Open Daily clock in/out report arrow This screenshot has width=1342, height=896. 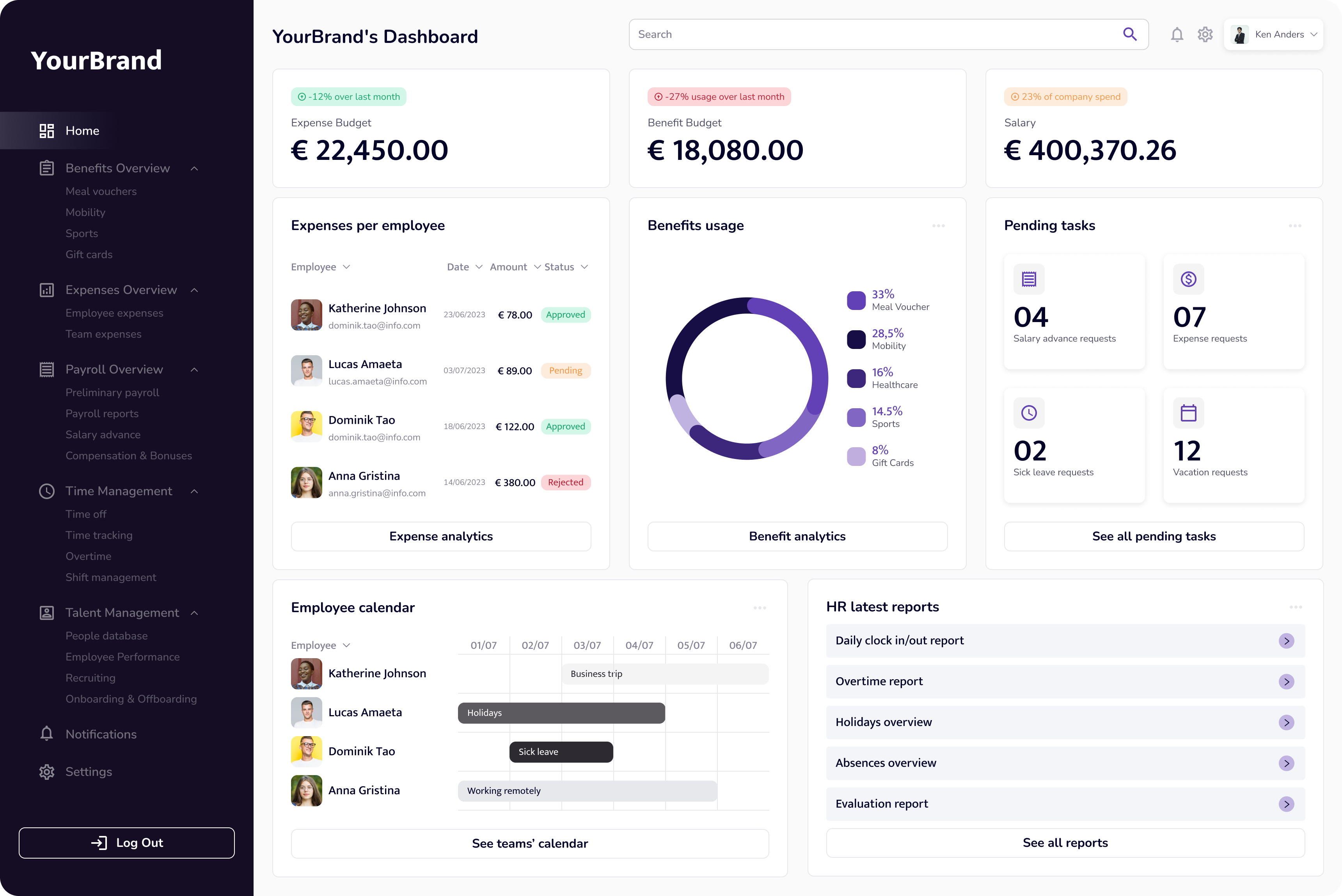click(1286, 641)
